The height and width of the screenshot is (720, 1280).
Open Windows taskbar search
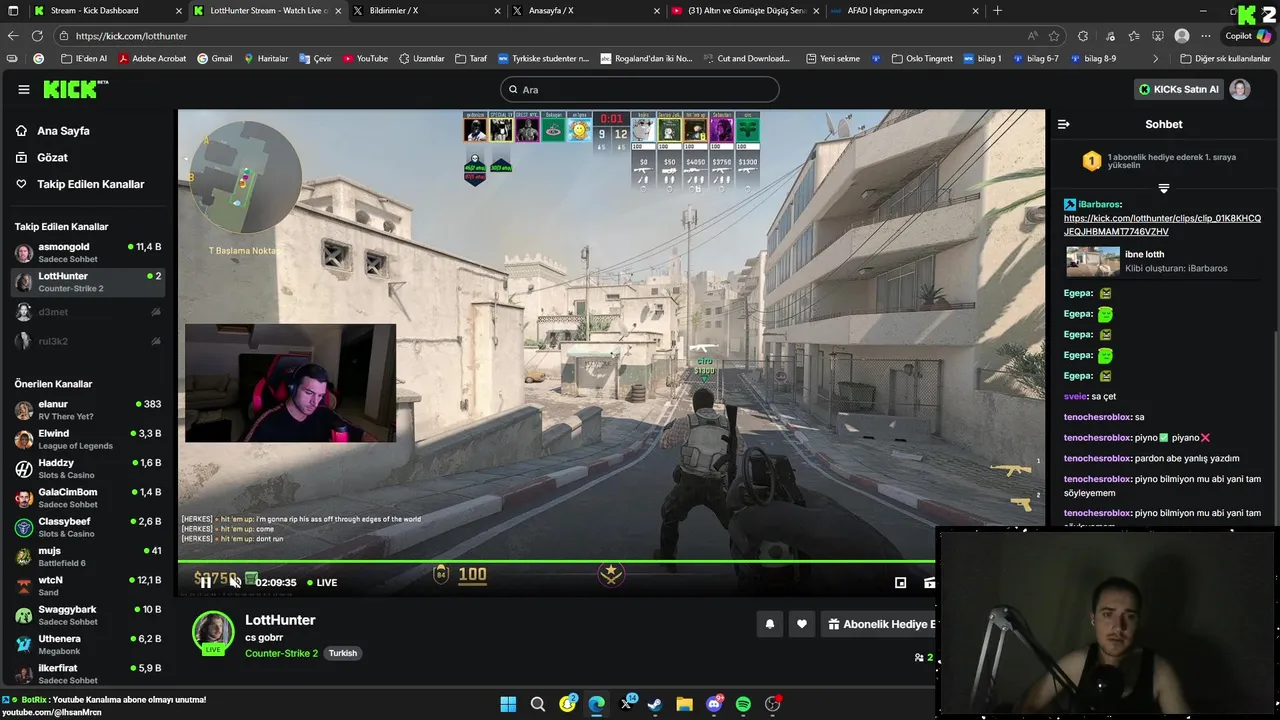point(538,704)
